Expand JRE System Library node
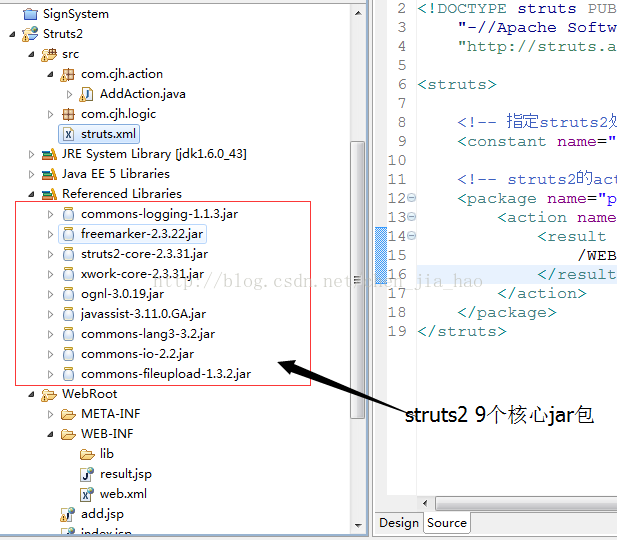This screenshot has width=617, height=540. 31,155
